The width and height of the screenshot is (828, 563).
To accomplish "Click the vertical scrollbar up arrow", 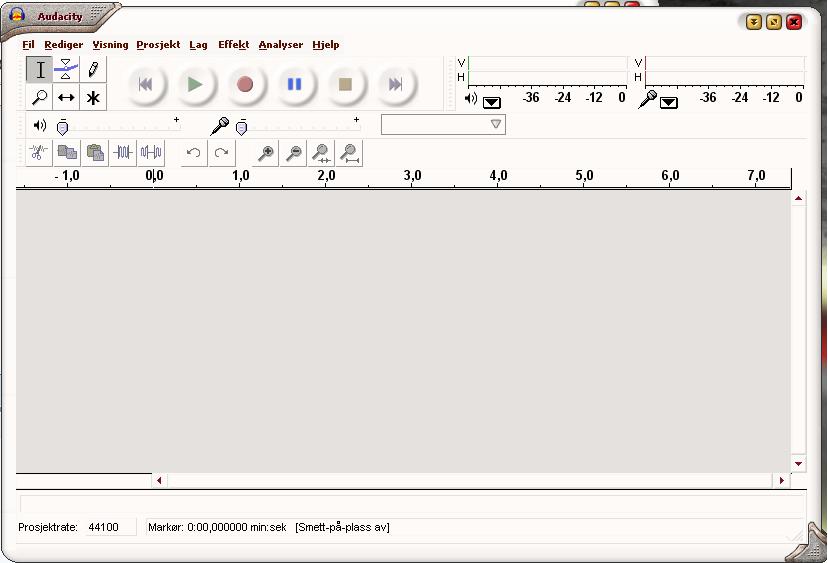I will 798,198.
